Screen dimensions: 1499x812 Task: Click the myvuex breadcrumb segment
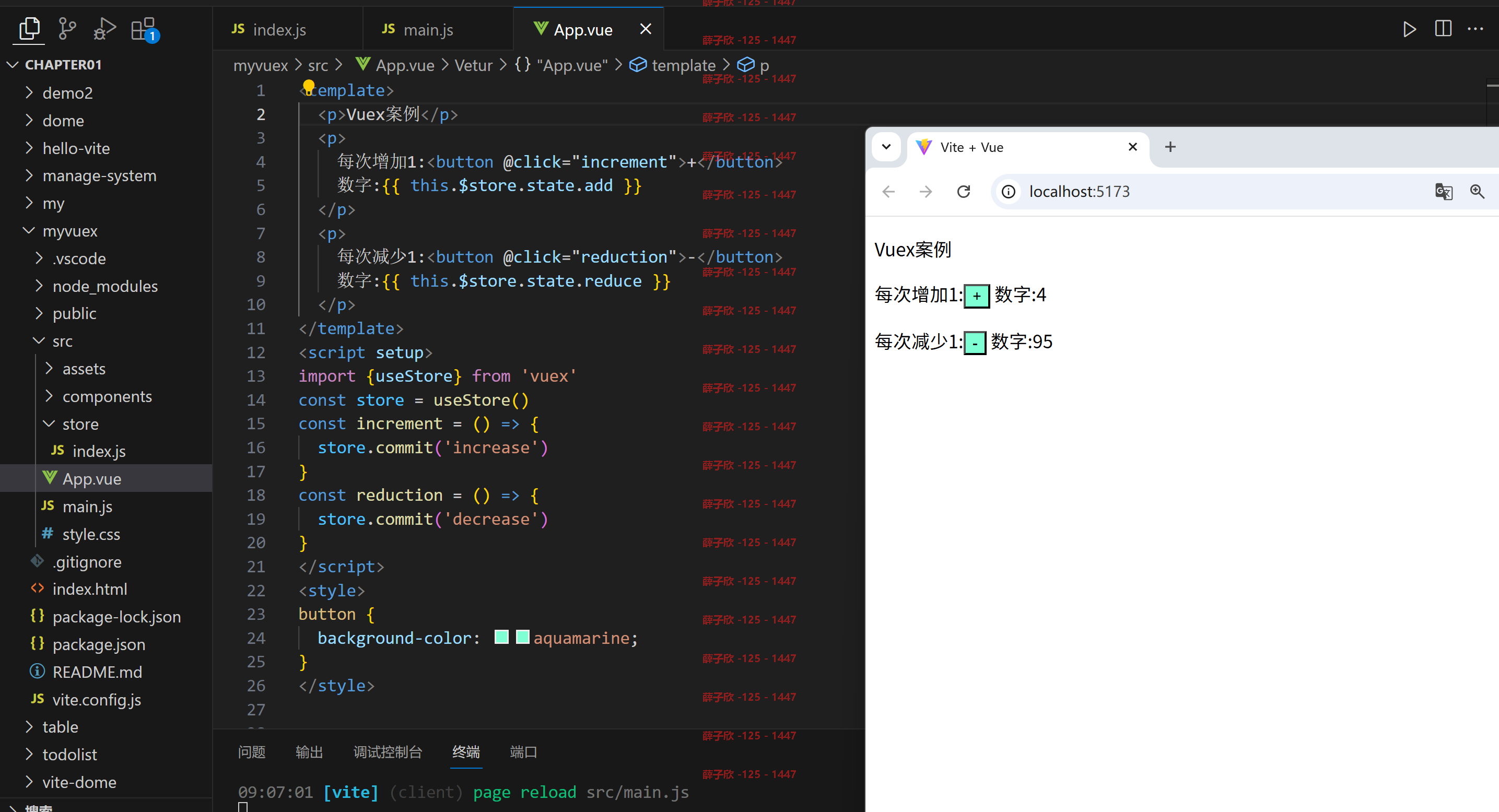(x=260, y=65)
